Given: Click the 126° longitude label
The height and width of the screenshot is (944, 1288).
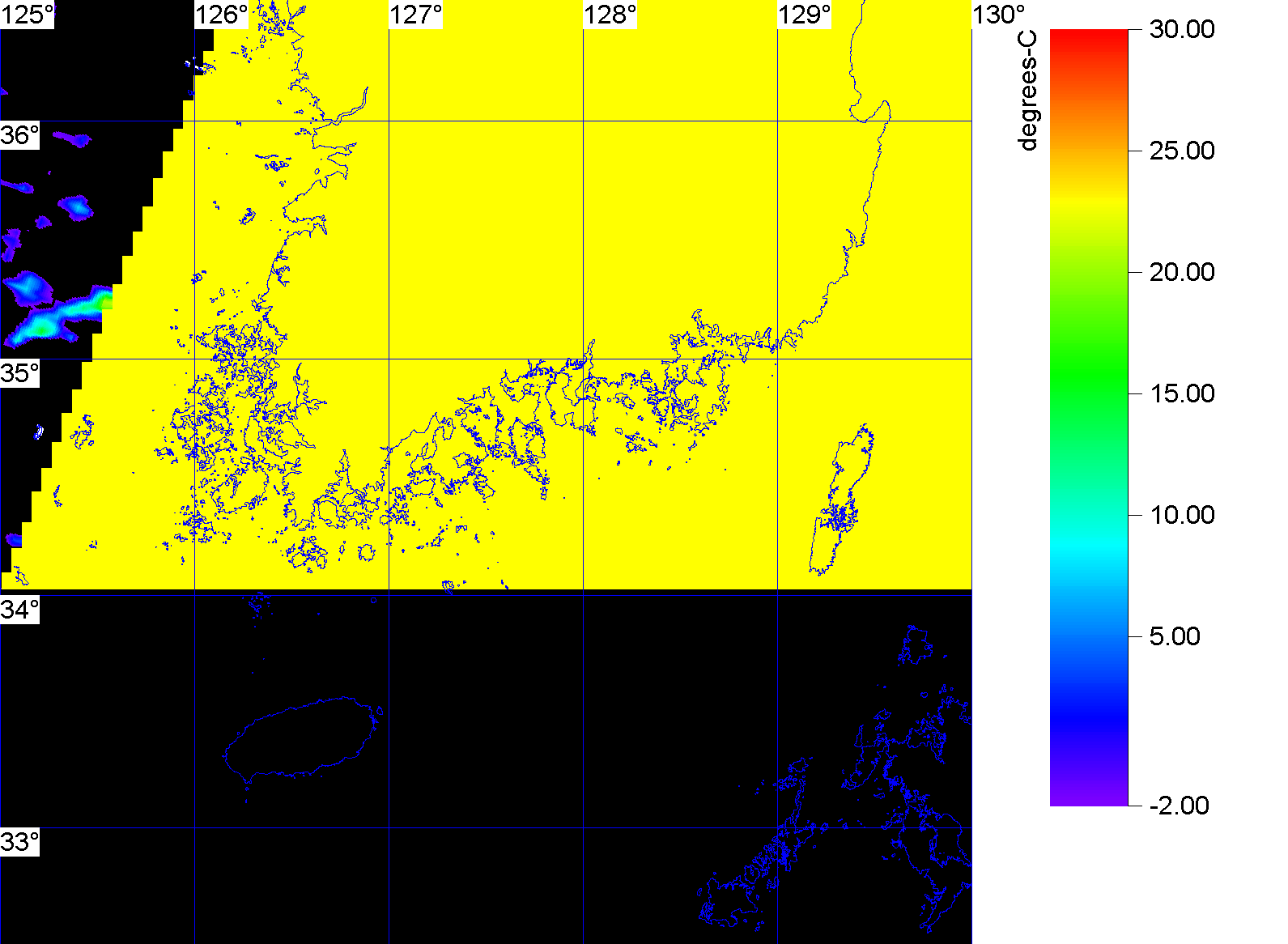Looking at the screenshot, I should click(x=222, y=15).
